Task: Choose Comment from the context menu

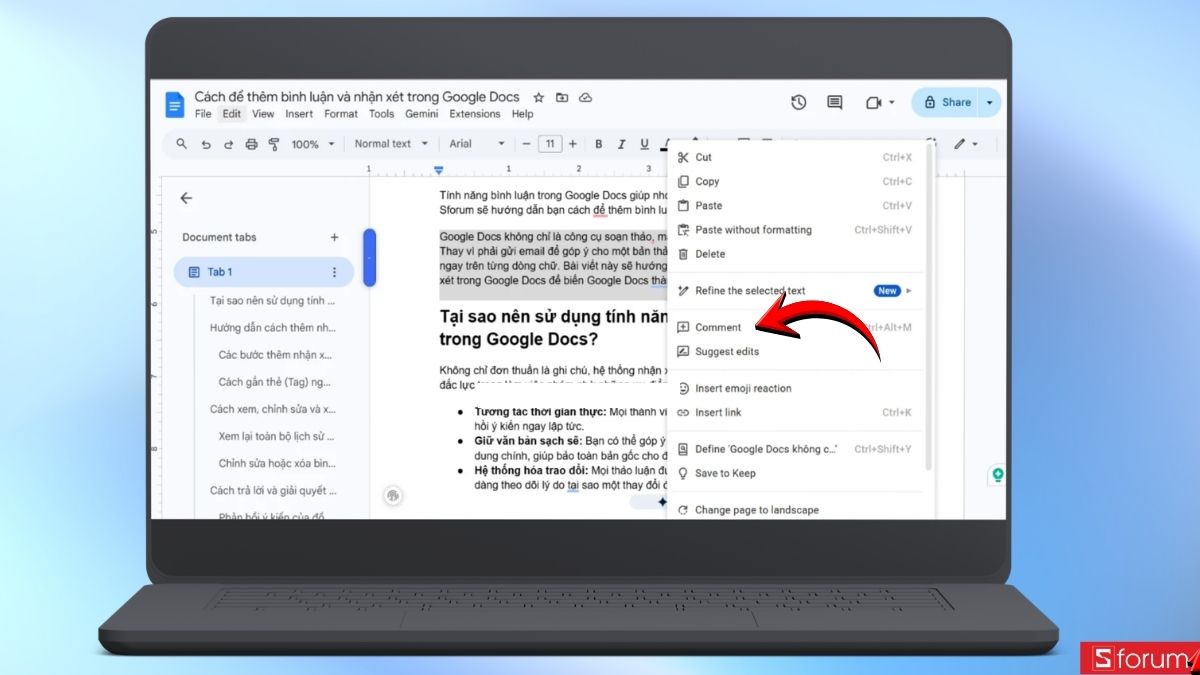Action: coord(795,327)
